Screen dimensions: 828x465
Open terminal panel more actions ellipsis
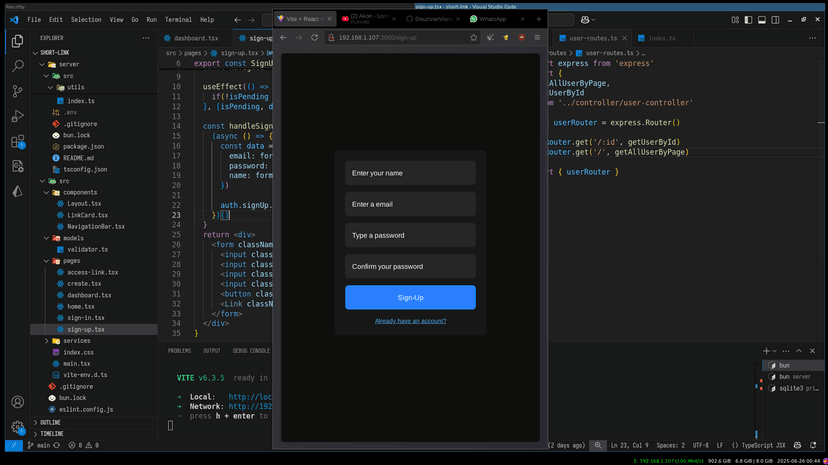coord(786,351)
